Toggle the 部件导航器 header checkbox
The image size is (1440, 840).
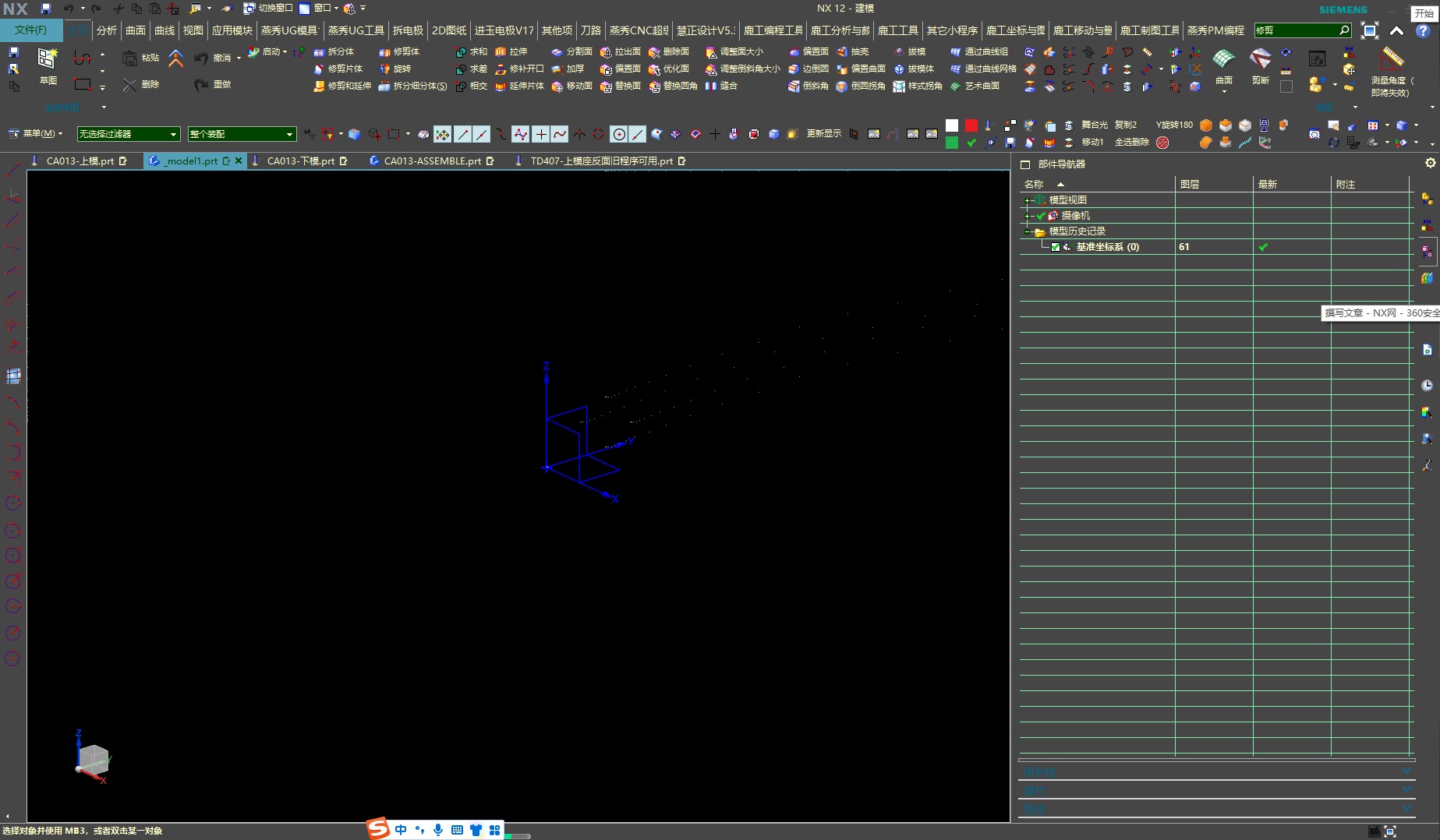[1025, 164]
